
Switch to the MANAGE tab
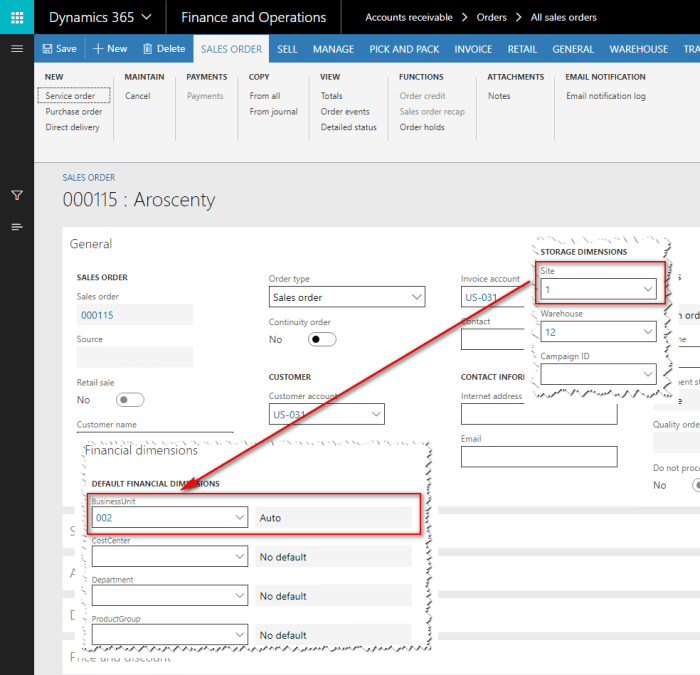pos(333,49)
